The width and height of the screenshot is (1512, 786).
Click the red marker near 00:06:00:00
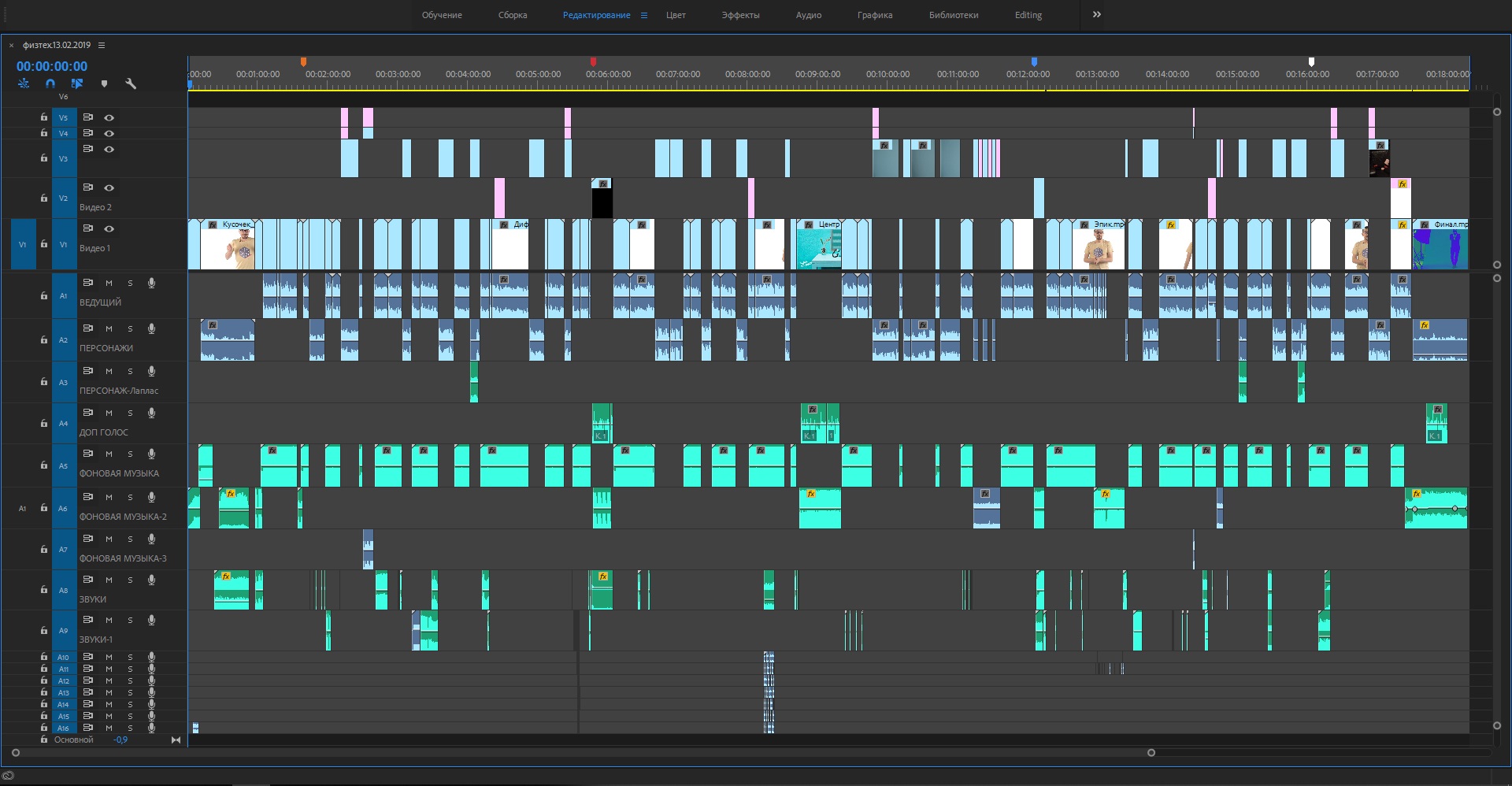(x=593, y=61)
